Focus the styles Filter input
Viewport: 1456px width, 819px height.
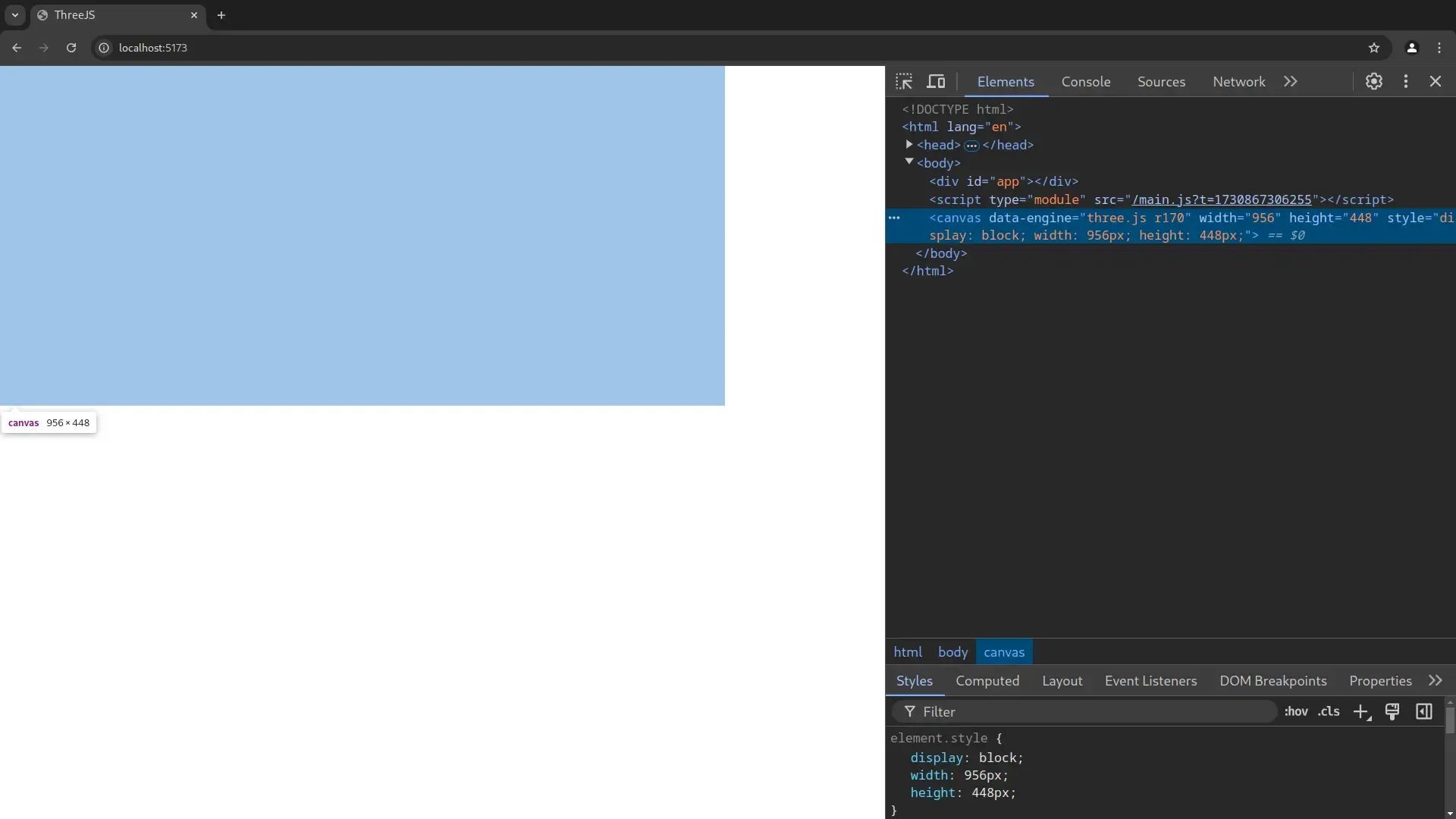(x=1092, y=712)
